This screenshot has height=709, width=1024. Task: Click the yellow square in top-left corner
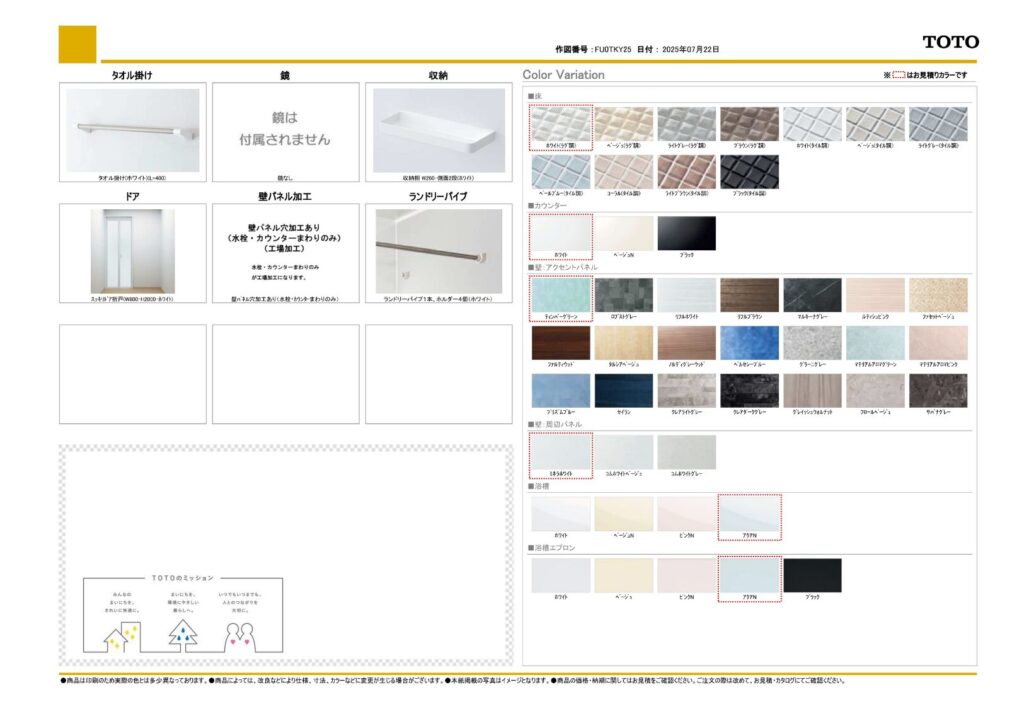[x=77, y=44]
